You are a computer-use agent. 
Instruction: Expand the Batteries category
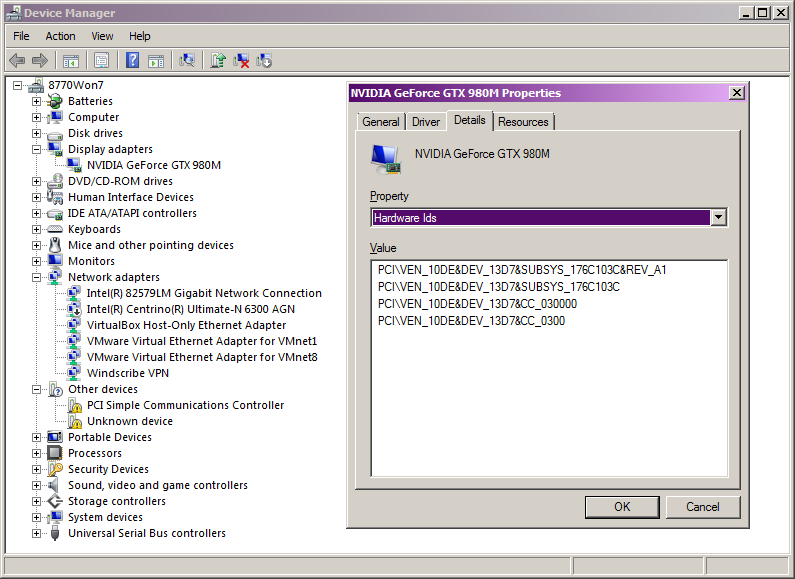pos(37,101)
